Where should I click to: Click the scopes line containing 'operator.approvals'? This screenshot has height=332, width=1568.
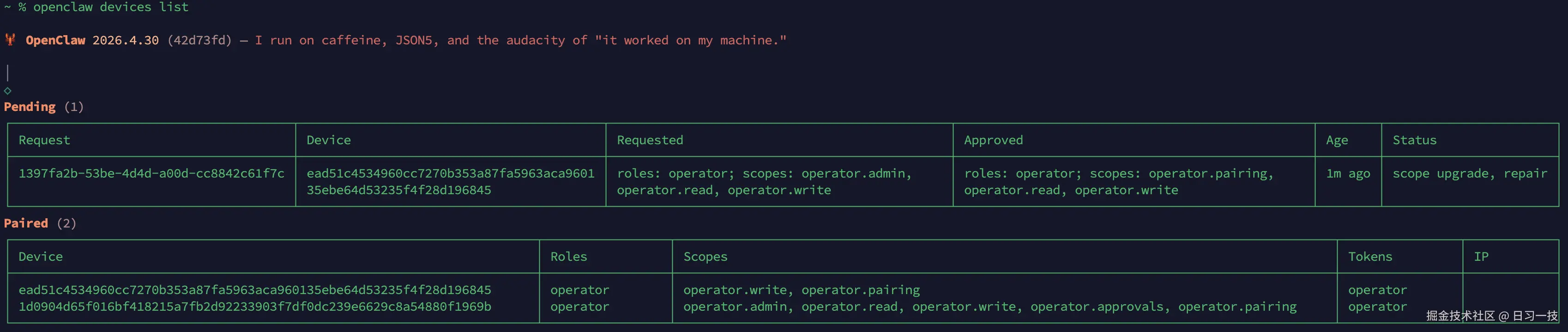point(990,307)
